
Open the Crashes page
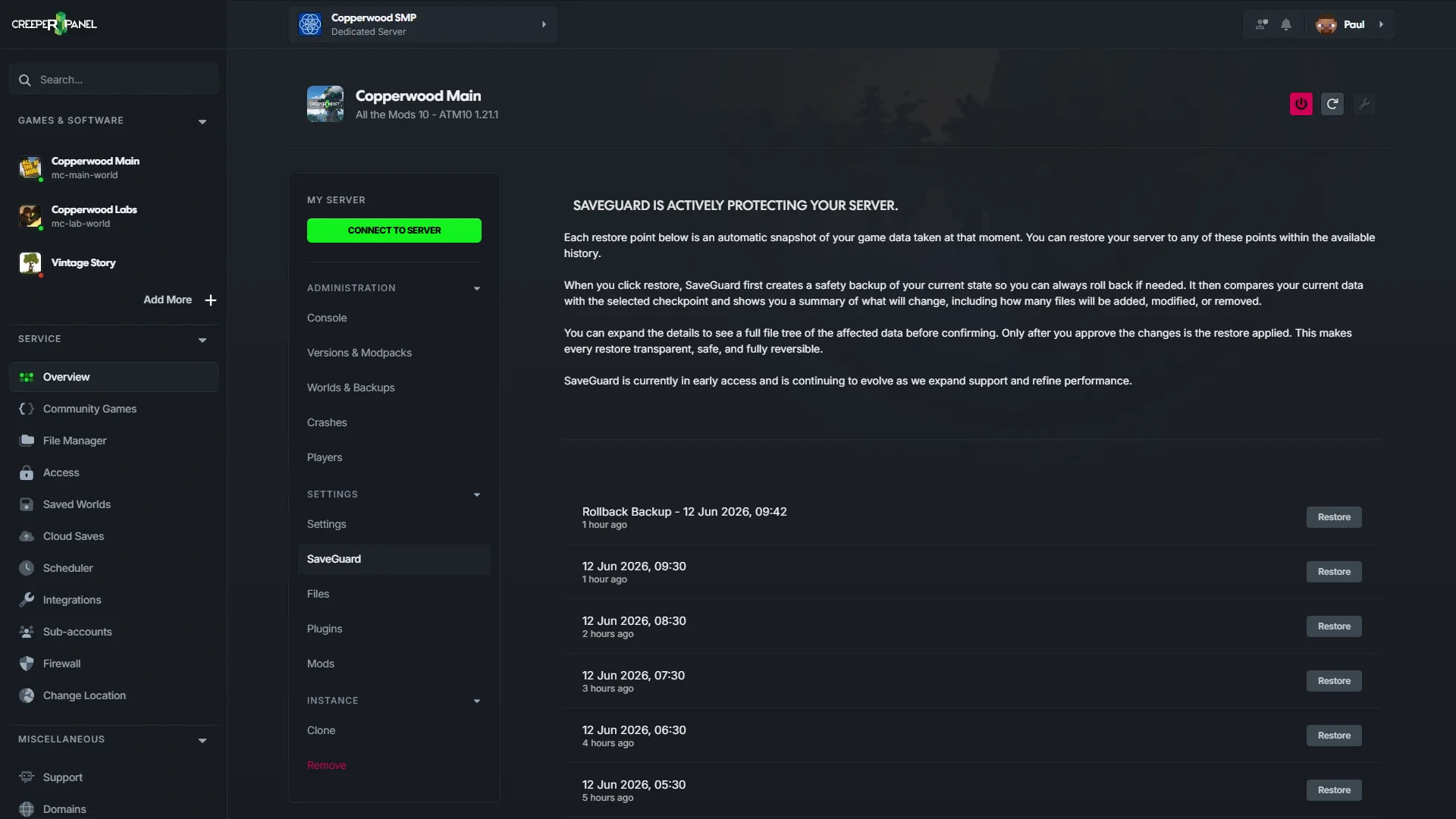[x=327, y=422]
